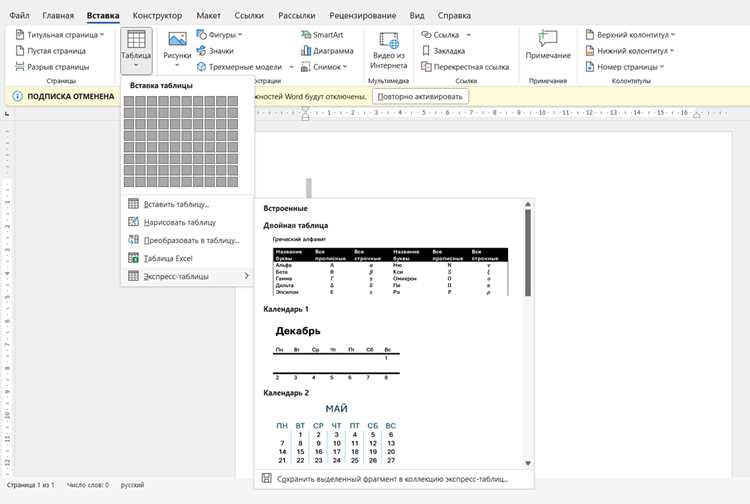Open the Файл tab
The height and width of the screenshot is (504, 750).
(19, 15)
